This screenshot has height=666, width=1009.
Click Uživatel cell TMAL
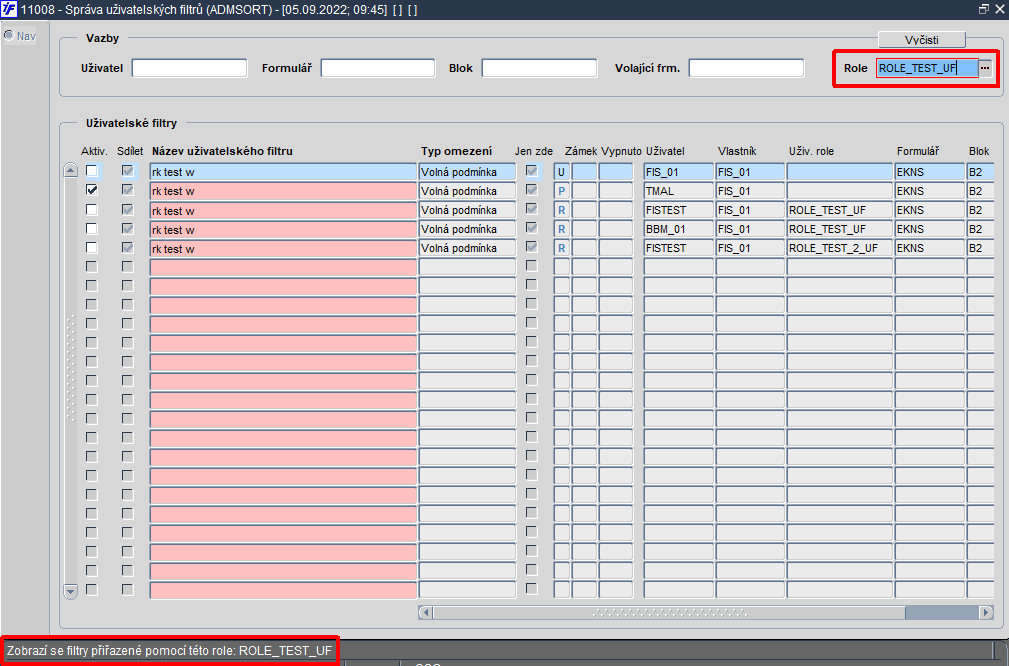[679, 191]
